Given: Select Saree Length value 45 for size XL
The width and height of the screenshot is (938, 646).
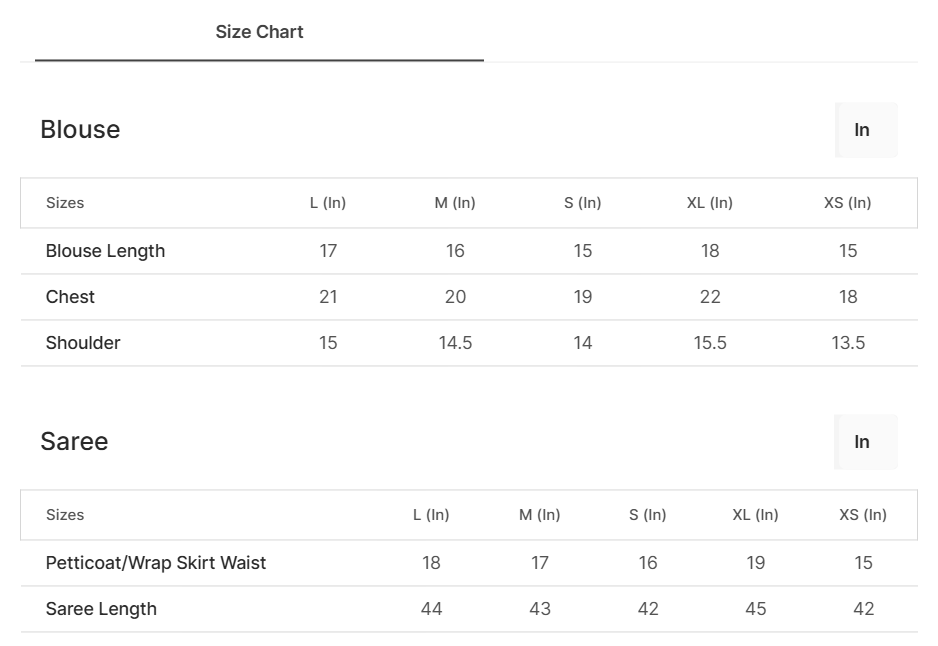Looking at the screenshot, I should tap(756, 609).
